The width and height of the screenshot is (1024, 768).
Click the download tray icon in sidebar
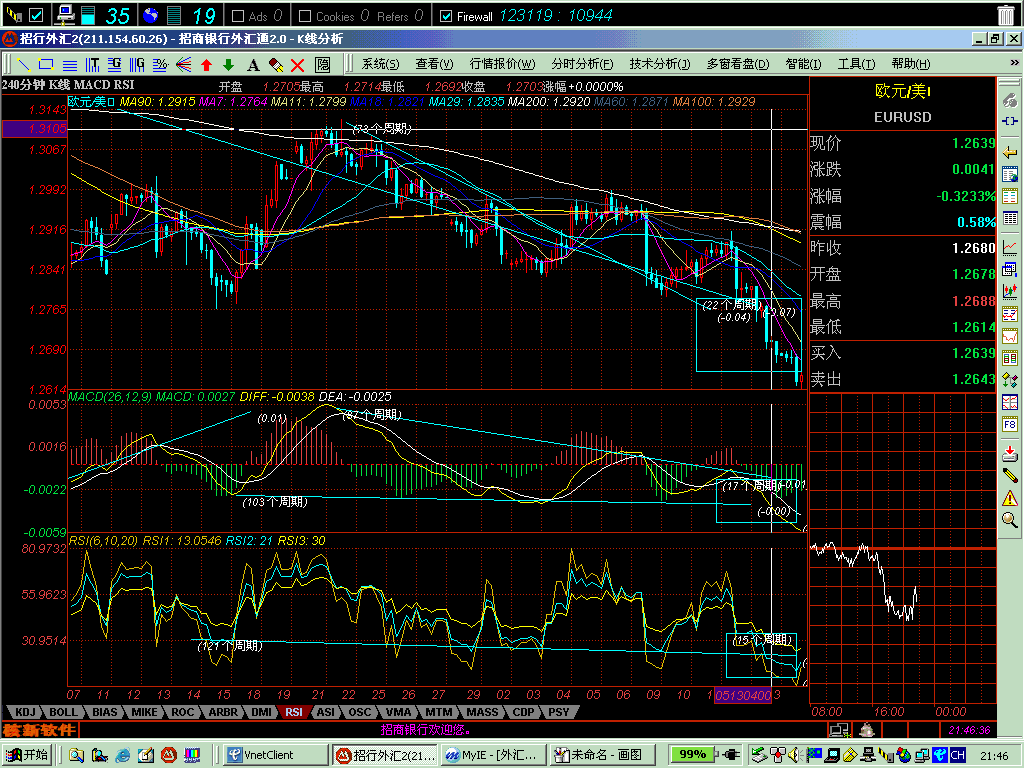(x=1010, y=454)
